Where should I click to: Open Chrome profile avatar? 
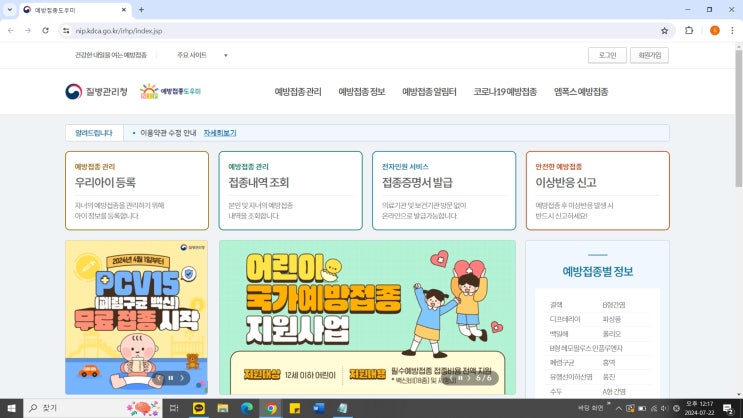click(x=715, y=30)
